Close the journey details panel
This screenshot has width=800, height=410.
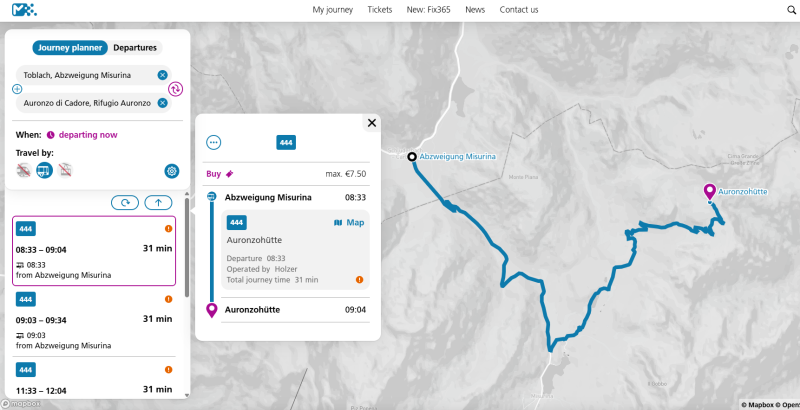pos(372,123)
